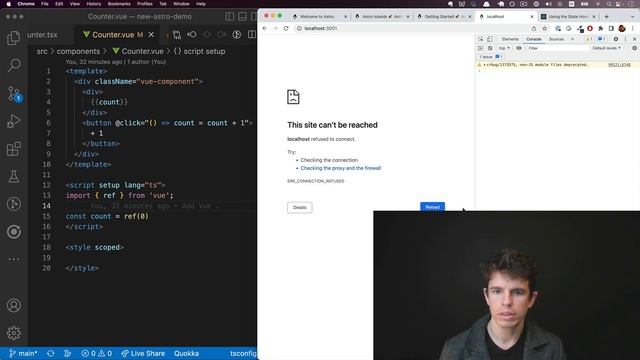Image resolution: width=640 pixels, height=360 pixels.
Task: Start Live Share from status bar
Action: [x=143, y=353]
